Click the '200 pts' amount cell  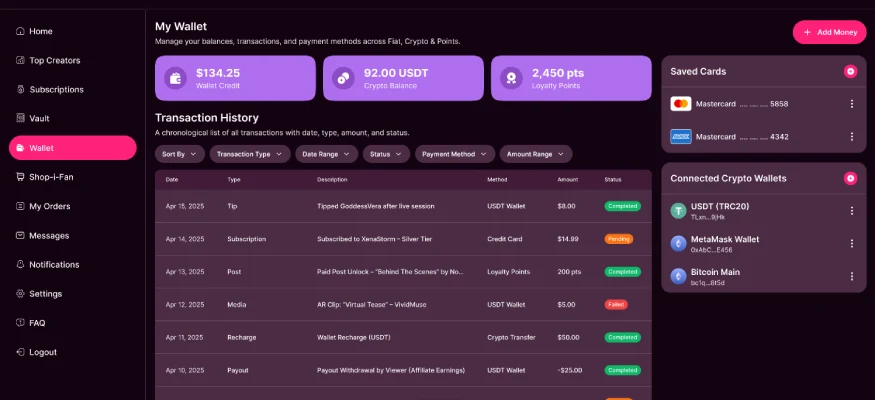[569, 272]
